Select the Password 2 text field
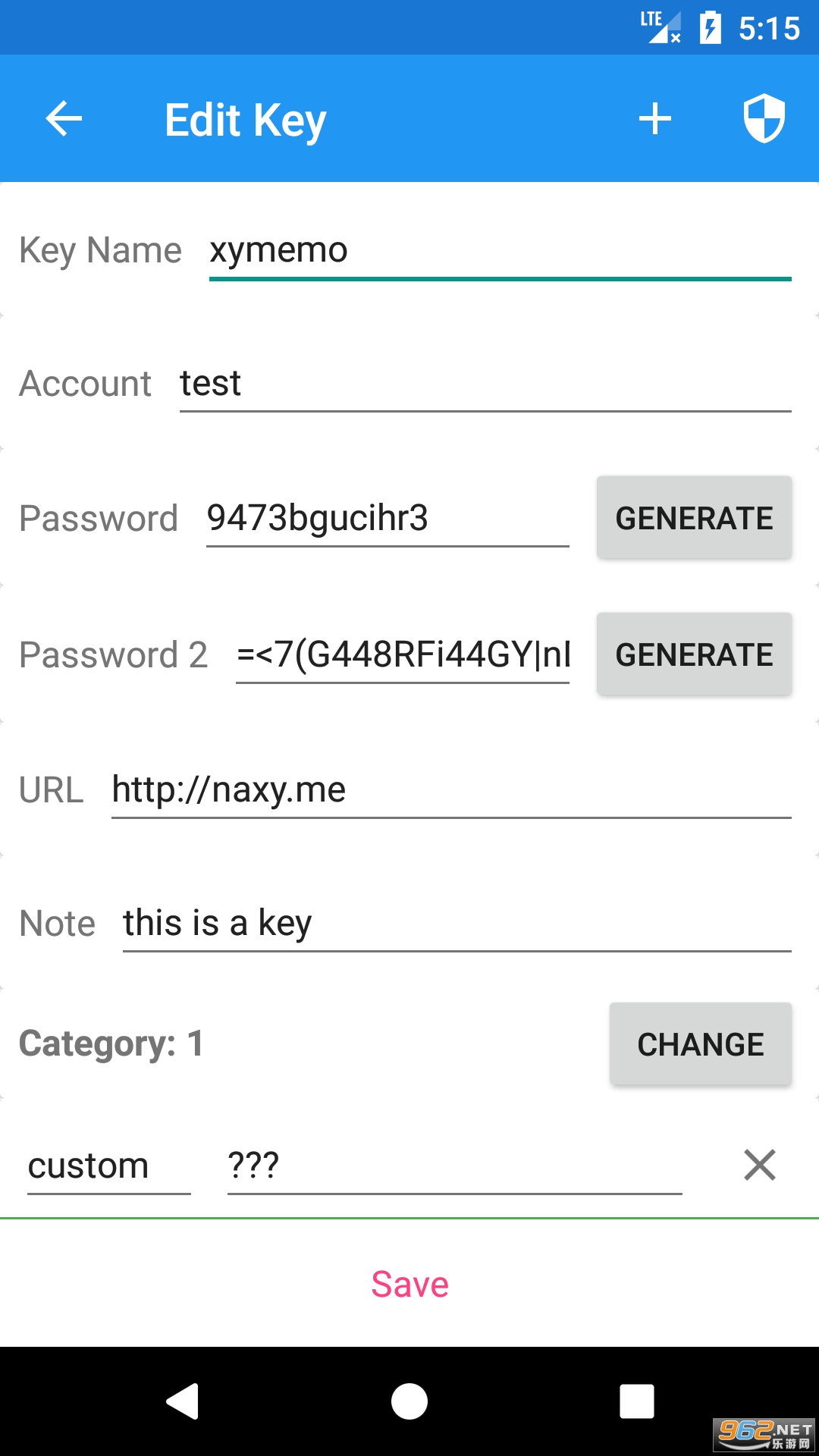 (402, 654)
